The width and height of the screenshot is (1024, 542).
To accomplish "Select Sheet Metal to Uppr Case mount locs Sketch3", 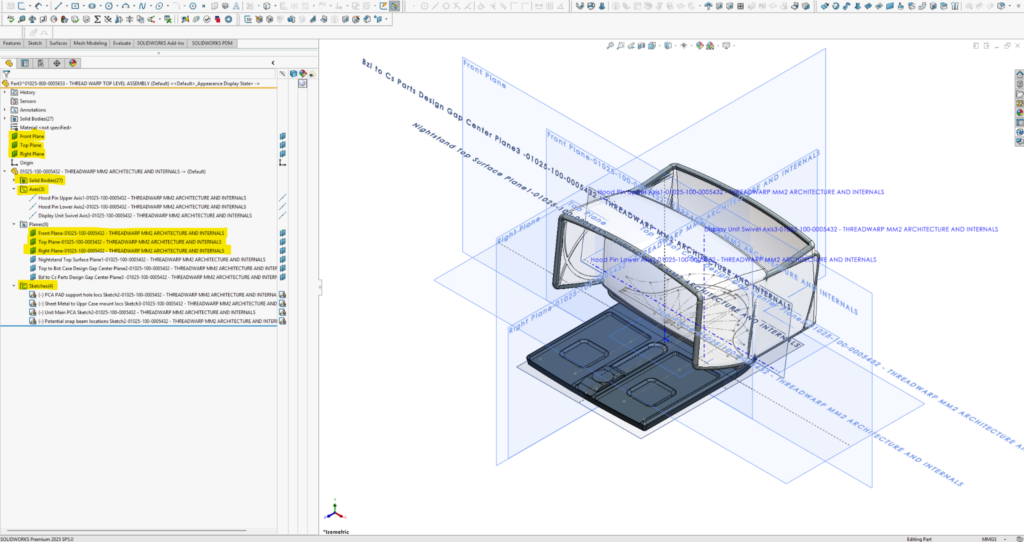I will click(x=157, y=303).
